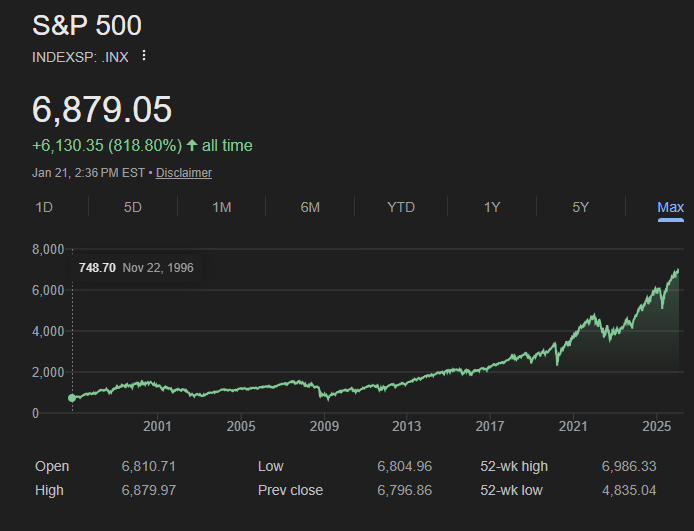Click the Prev close value 6,796.86

pos(404,490)
